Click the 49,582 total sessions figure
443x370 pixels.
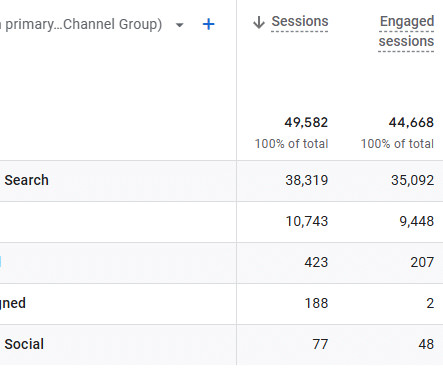(x=306, y=123)
